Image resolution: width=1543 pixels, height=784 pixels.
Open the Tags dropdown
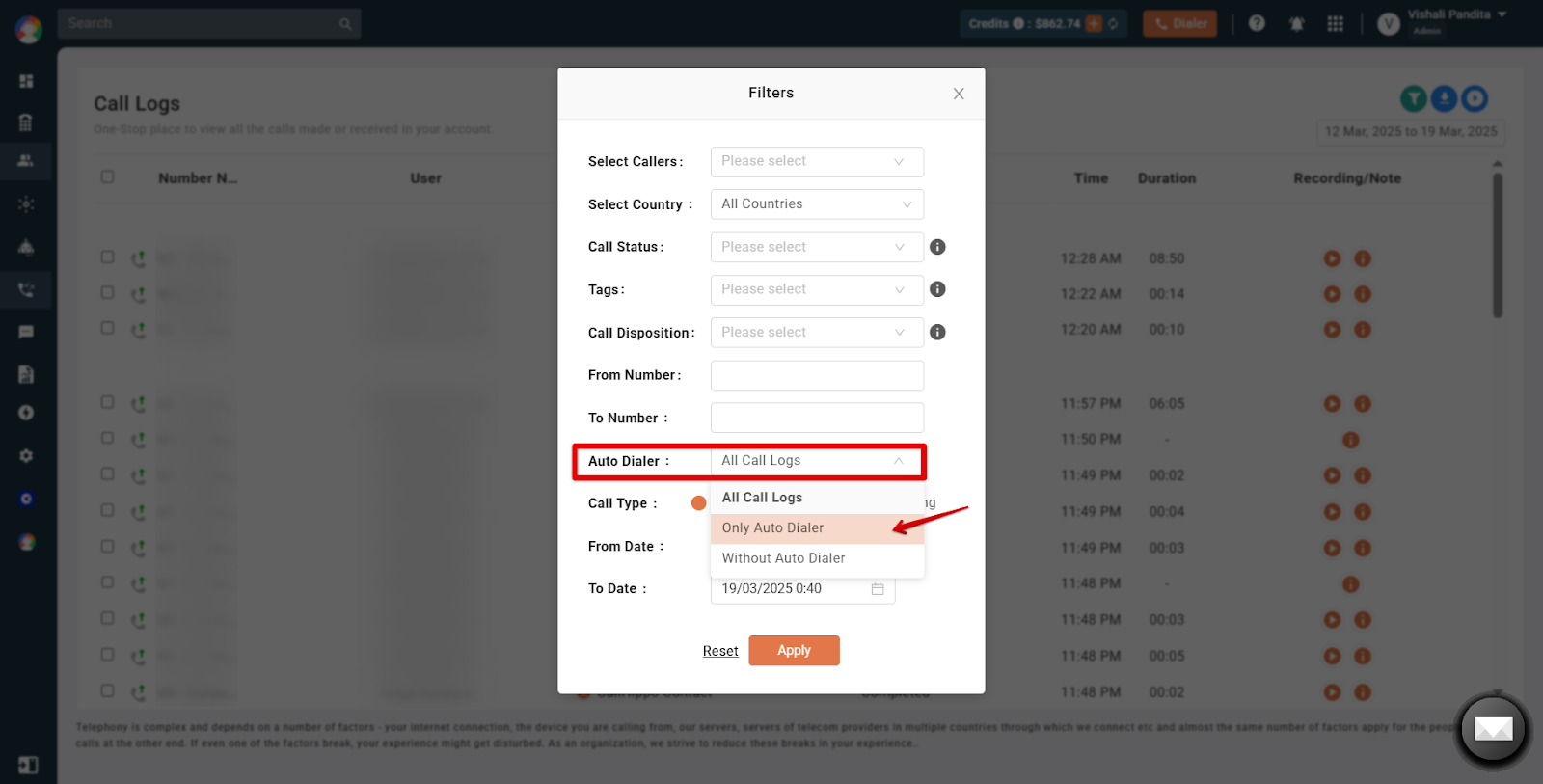pos(817,289)
